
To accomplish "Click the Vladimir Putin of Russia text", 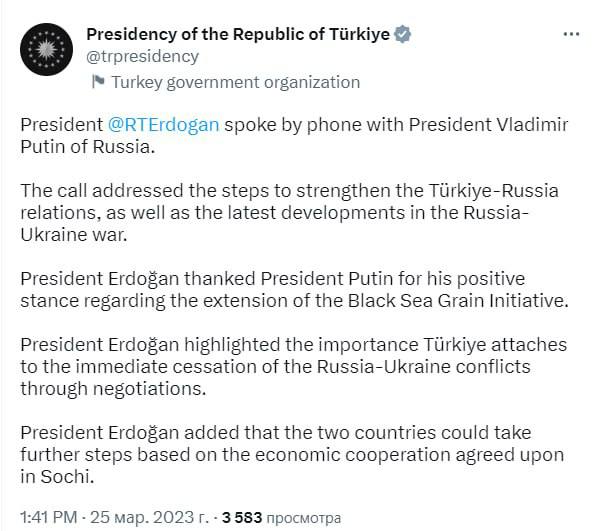I will [x=294, y=136].
